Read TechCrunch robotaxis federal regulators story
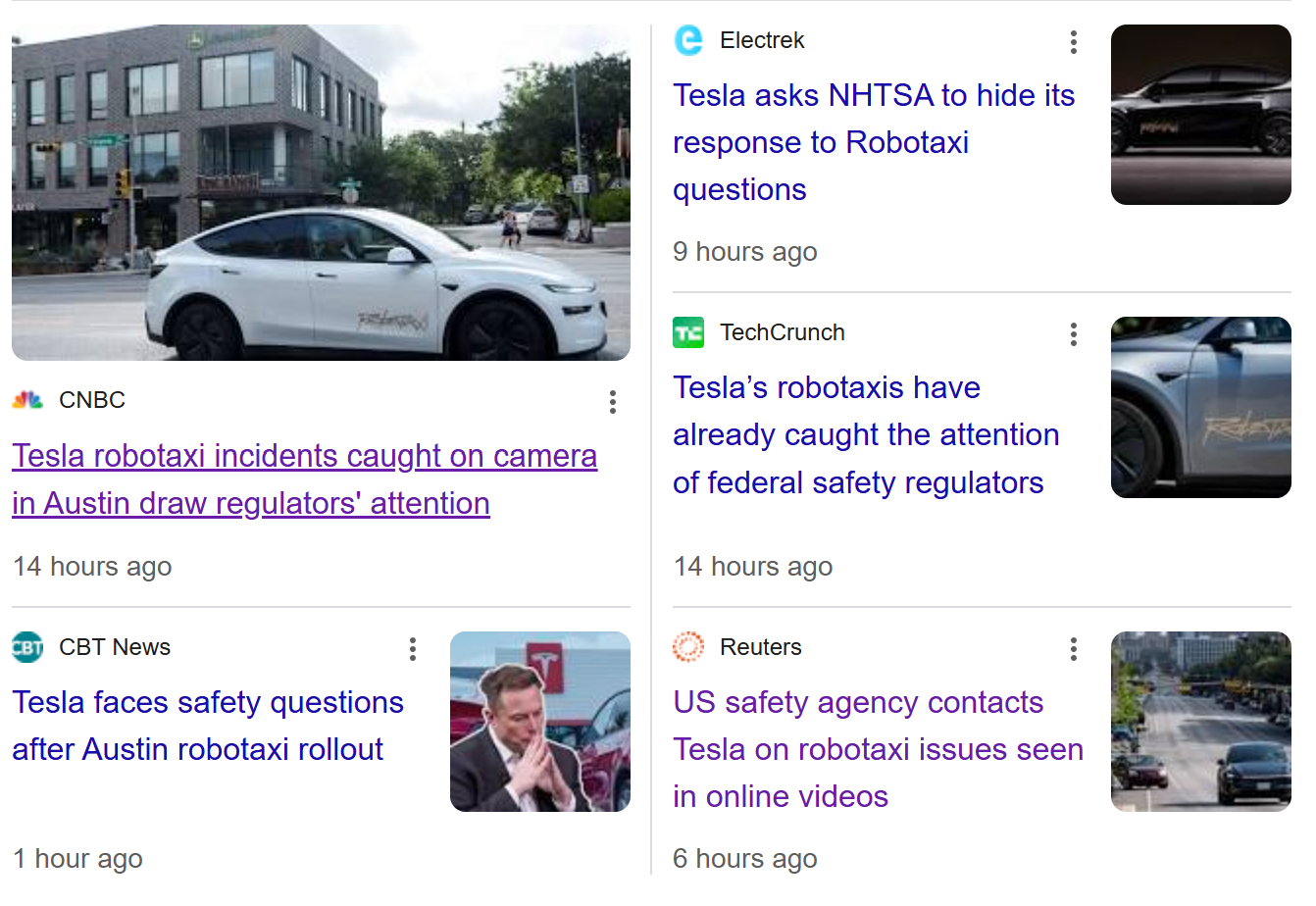Screen dimensions: 1316x906 [865, 434]
